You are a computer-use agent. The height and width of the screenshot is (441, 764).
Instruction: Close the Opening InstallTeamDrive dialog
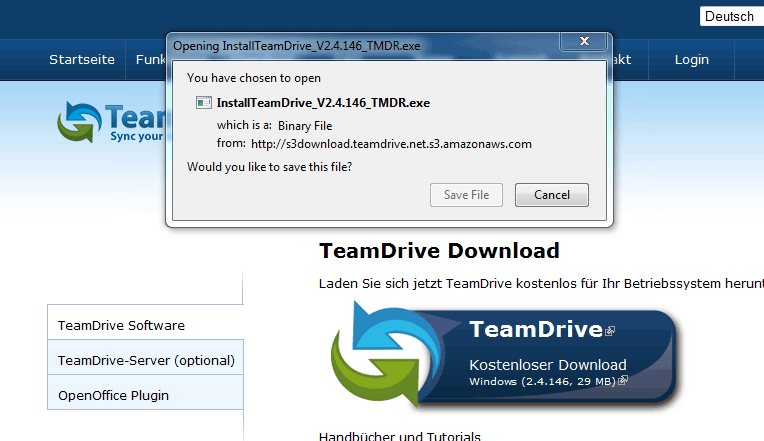pyautogui.click(x=584, y=41)
